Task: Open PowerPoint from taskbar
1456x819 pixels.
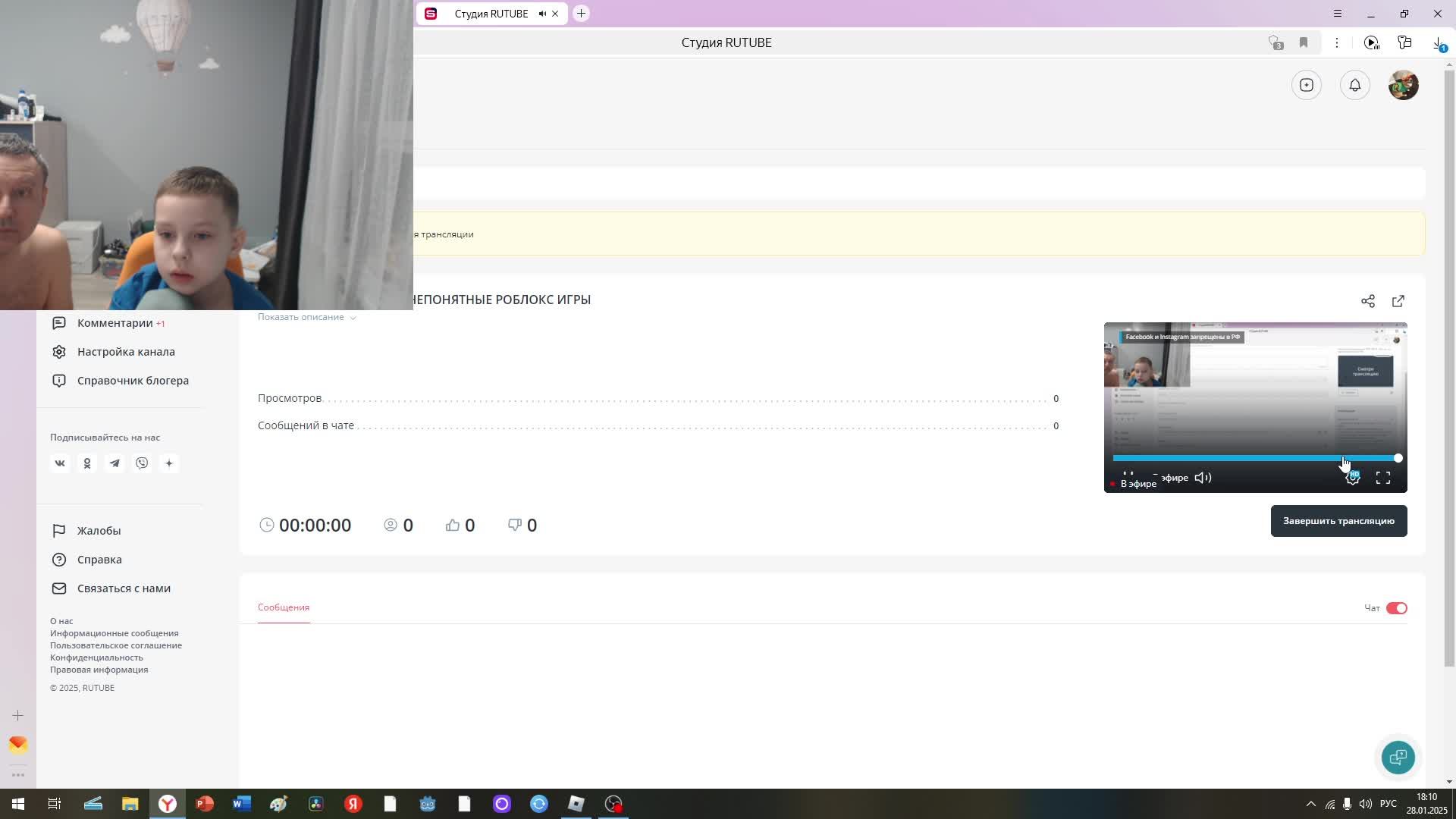Action: [205, 804]
